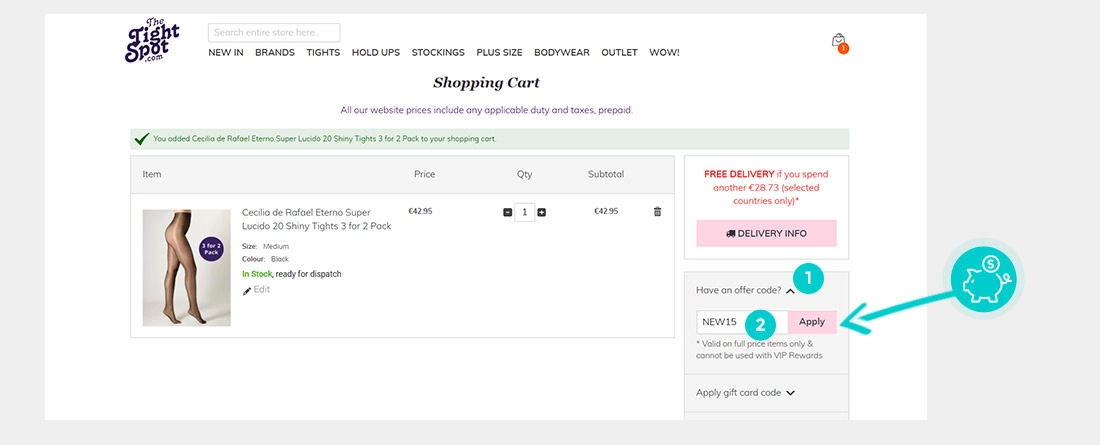This screenshot has height=445, width=1100.
Task: Open the OUTLET menu
Action: point(619,53)
